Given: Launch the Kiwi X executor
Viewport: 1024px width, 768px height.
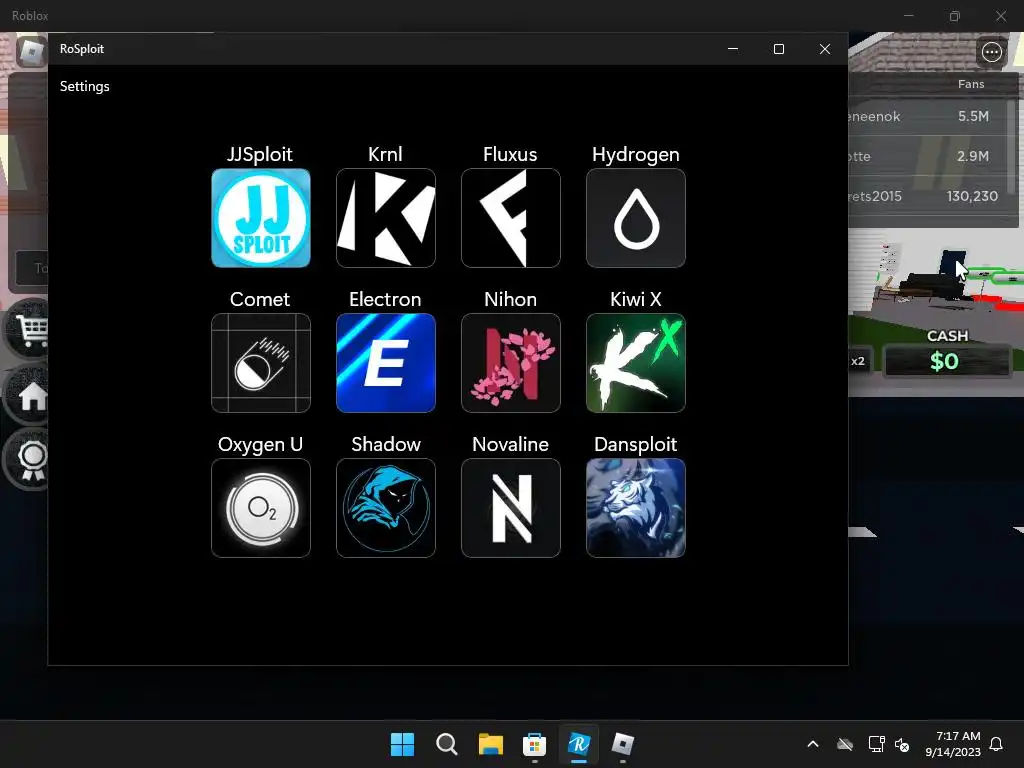Looking at the screenshot, I should click(x=635, y=363).
